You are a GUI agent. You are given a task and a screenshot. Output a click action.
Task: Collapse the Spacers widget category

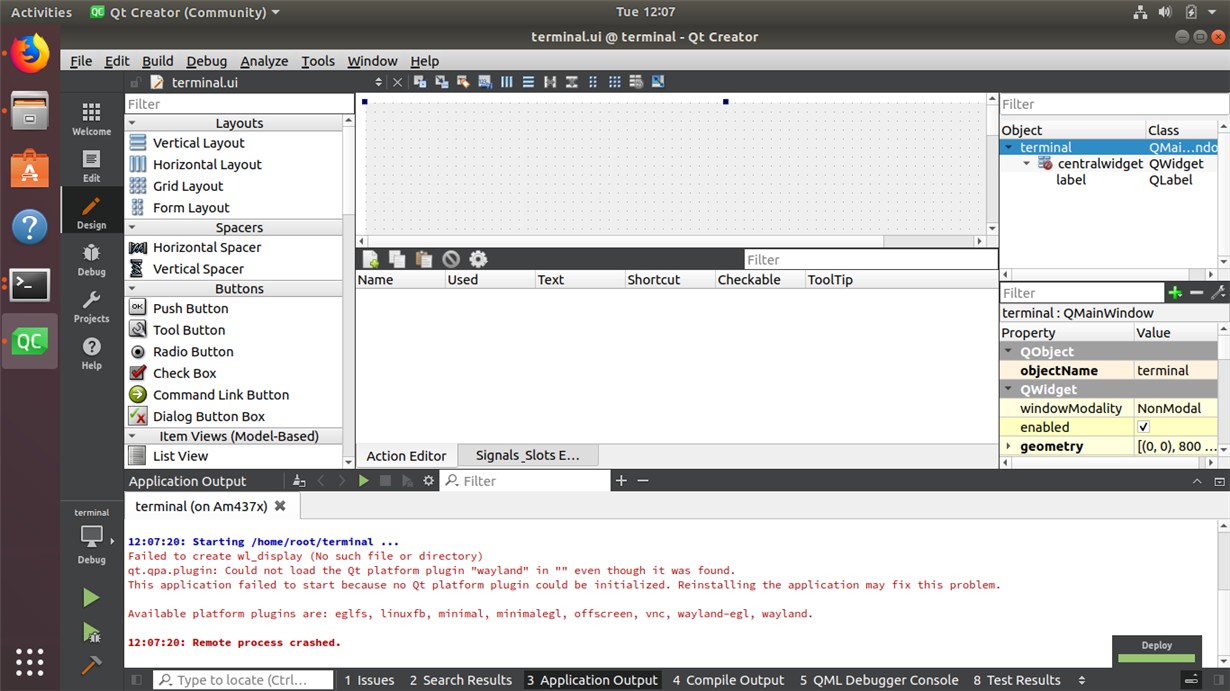coord(133,228)
